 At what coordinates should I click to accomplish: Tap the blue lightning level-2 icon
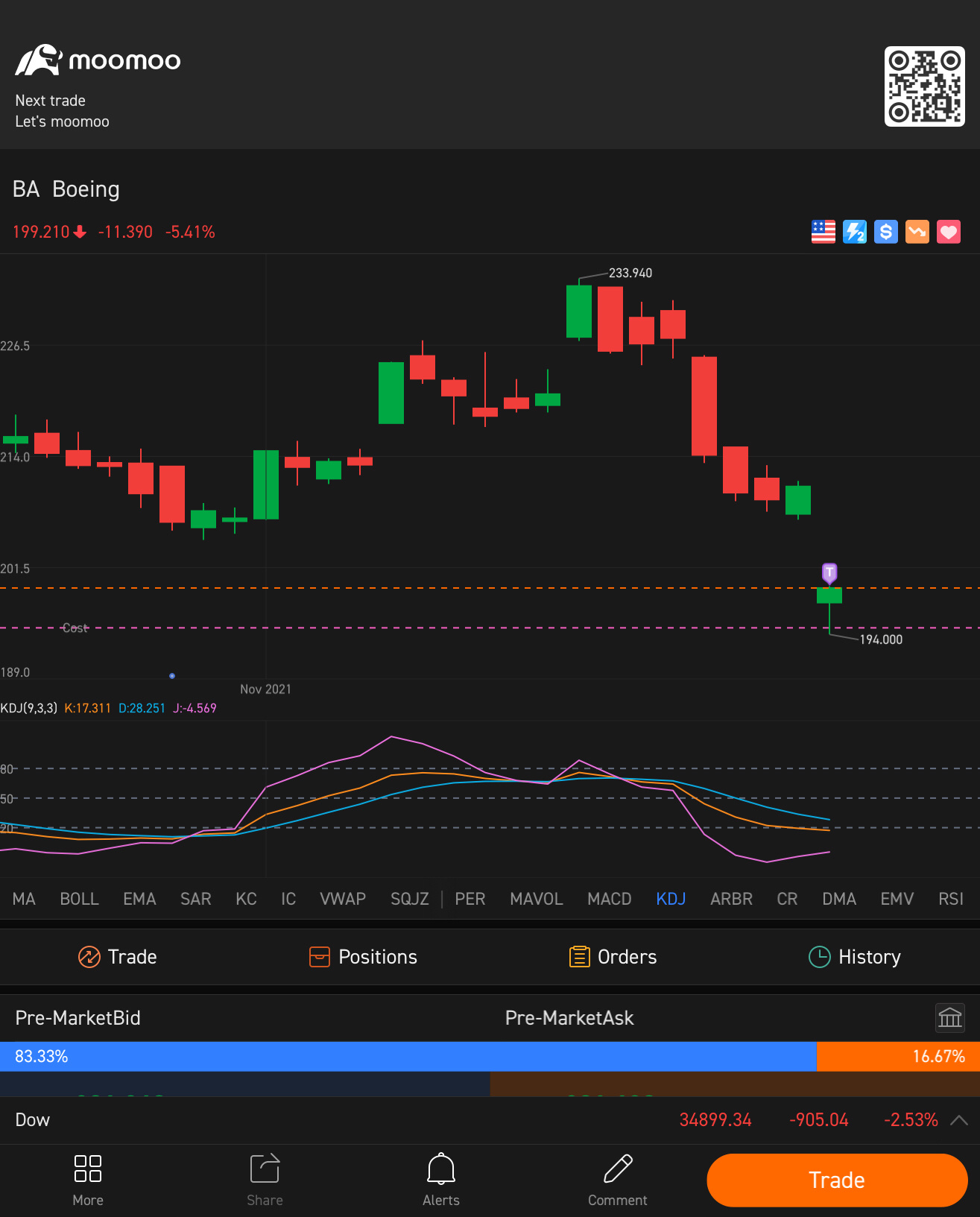point(855,232)
